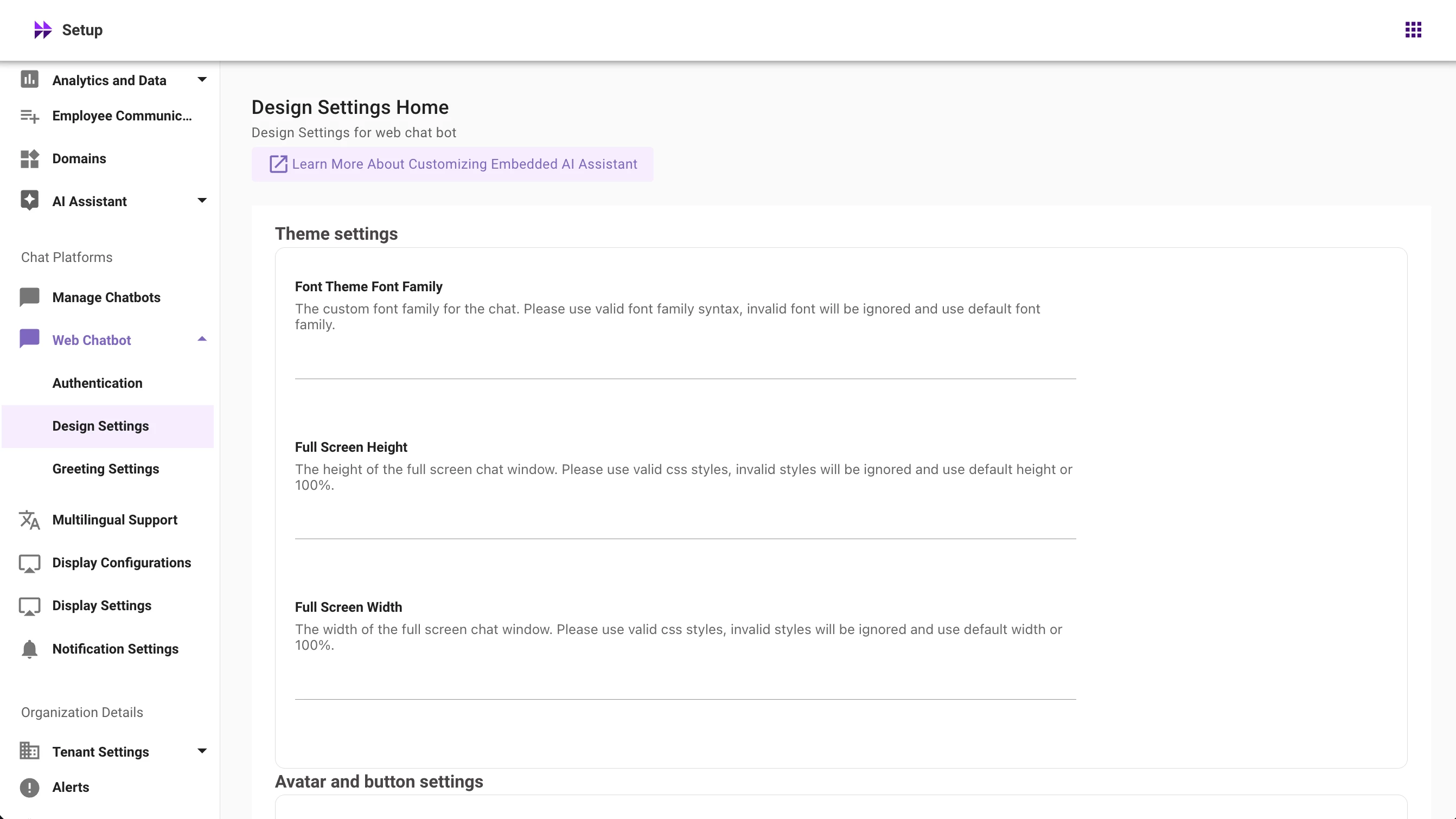Click the Multilingual Support translate icon

(29, 520)
